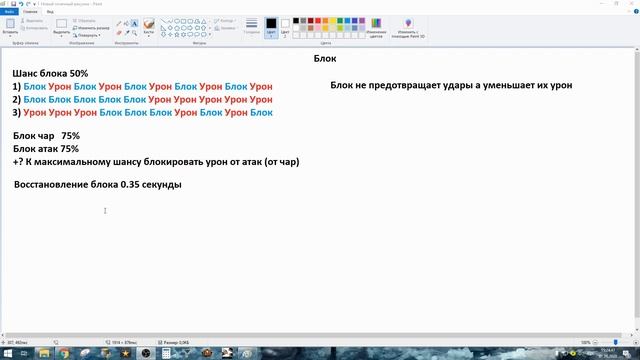
Task: Click the text "Шанс блока 50%"
Action: pyautogui.click(x=50, y=73)
